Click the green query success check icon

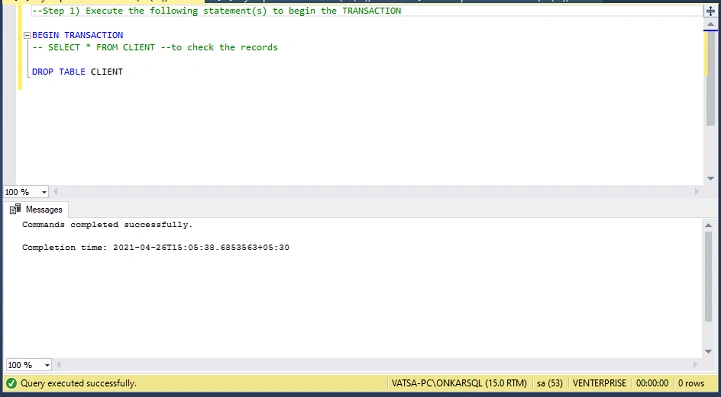point(11,383)
